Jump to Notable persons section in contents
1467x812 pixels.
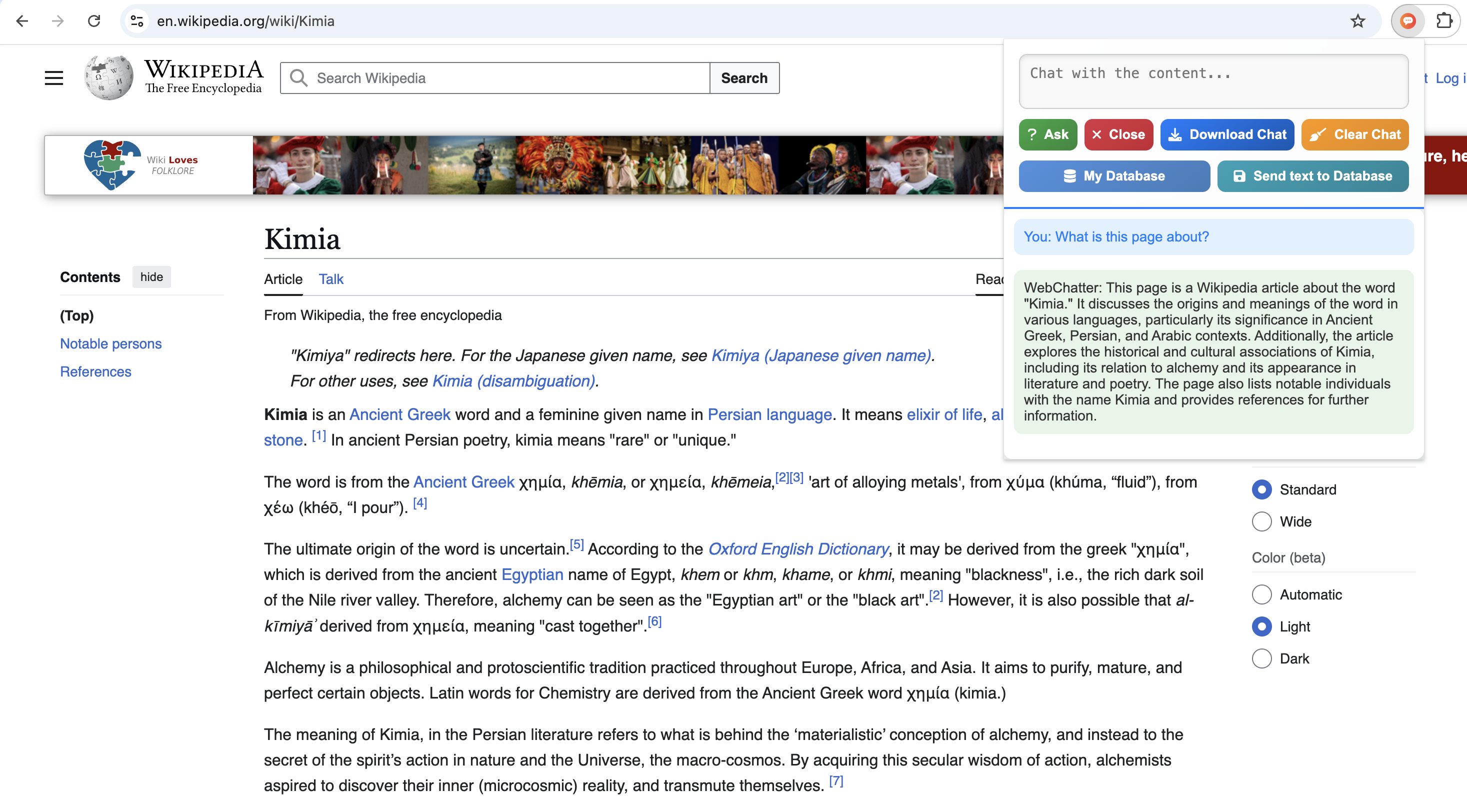tap(110, 344)
